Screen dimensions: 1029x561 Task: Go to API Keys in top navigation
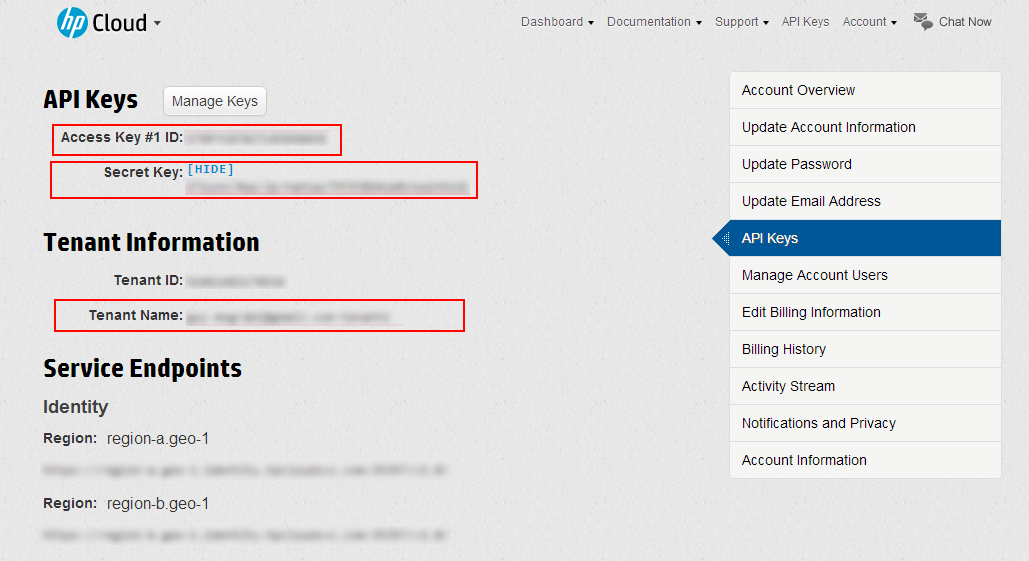tap(805, 22)
